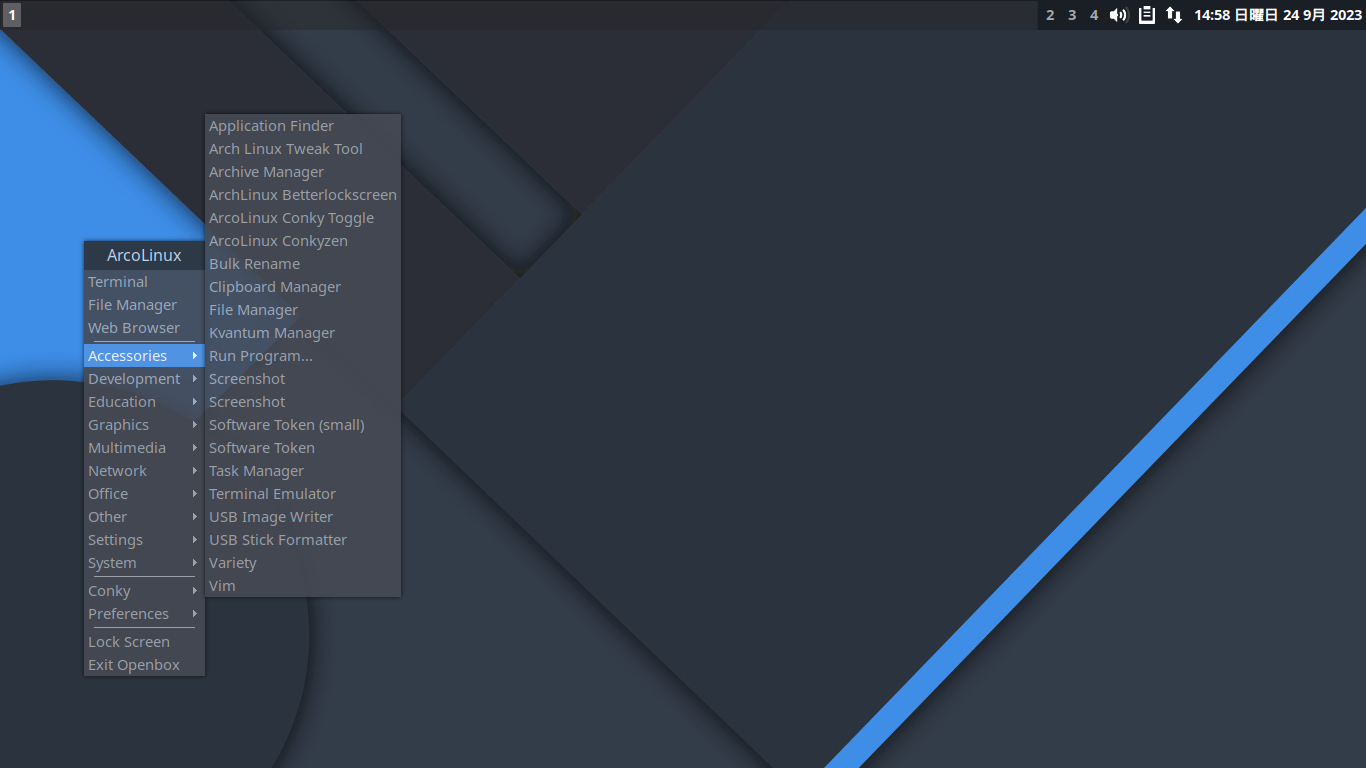Switch to workspace 3 in the panel
This screenshot has height=768, width=1366.
pos(1072,15)
